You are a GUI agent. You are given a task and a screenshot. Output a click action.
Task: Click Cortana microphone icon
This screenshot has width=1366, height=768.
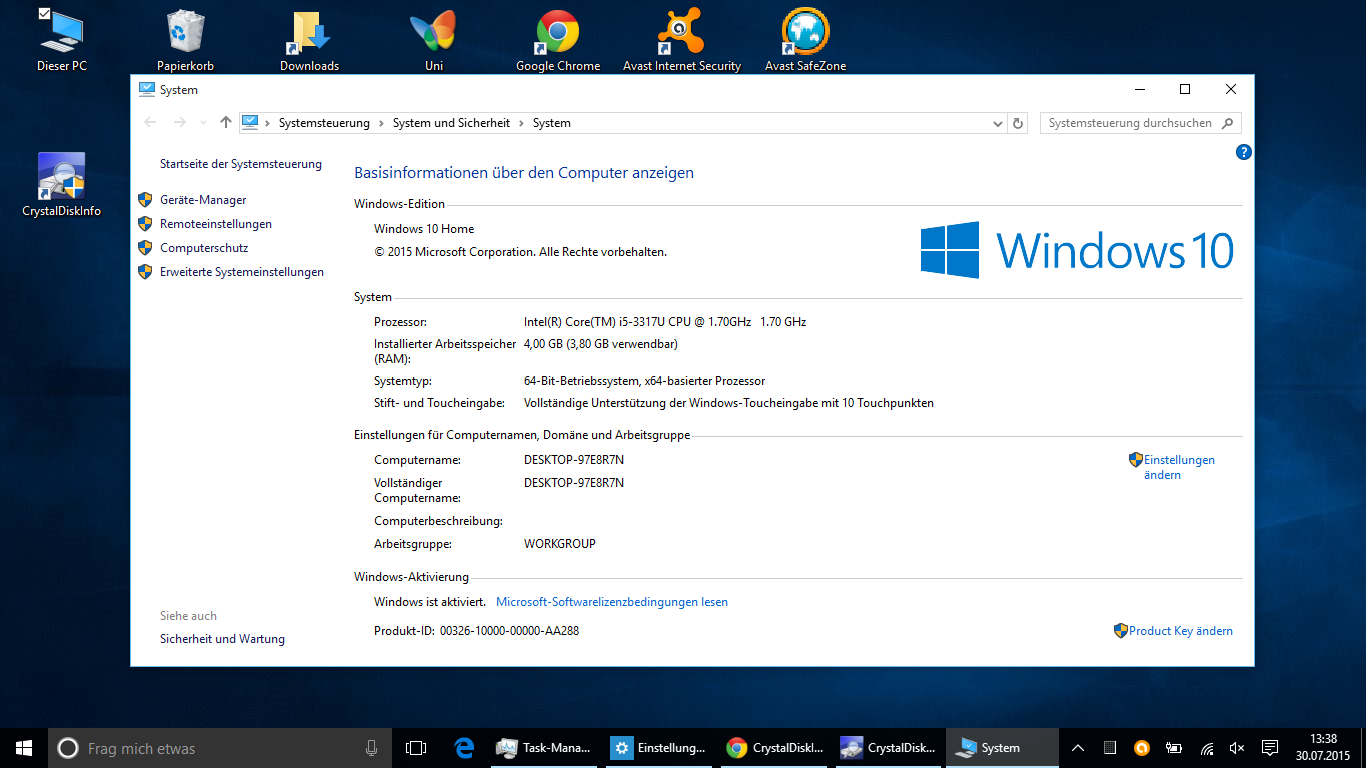coord(371,748)
